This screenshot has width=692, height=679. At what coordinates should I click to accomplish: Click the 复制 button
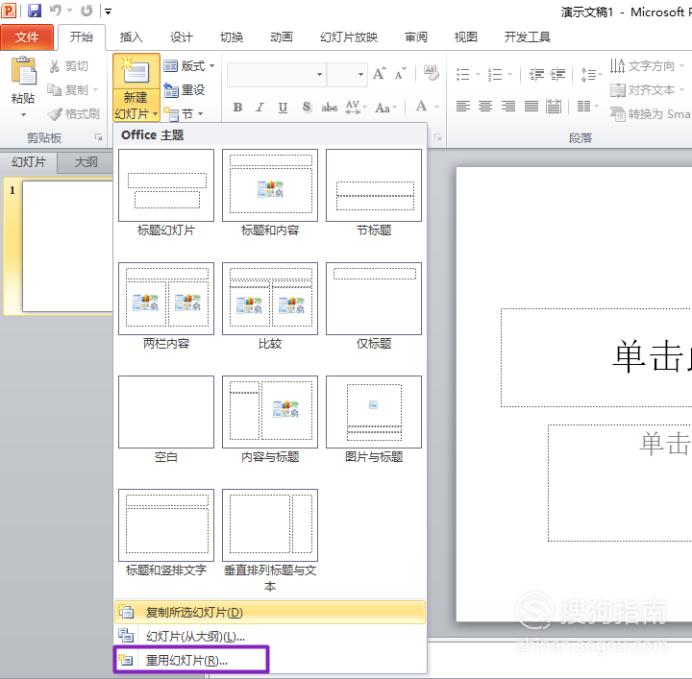(x=73, y=90)
